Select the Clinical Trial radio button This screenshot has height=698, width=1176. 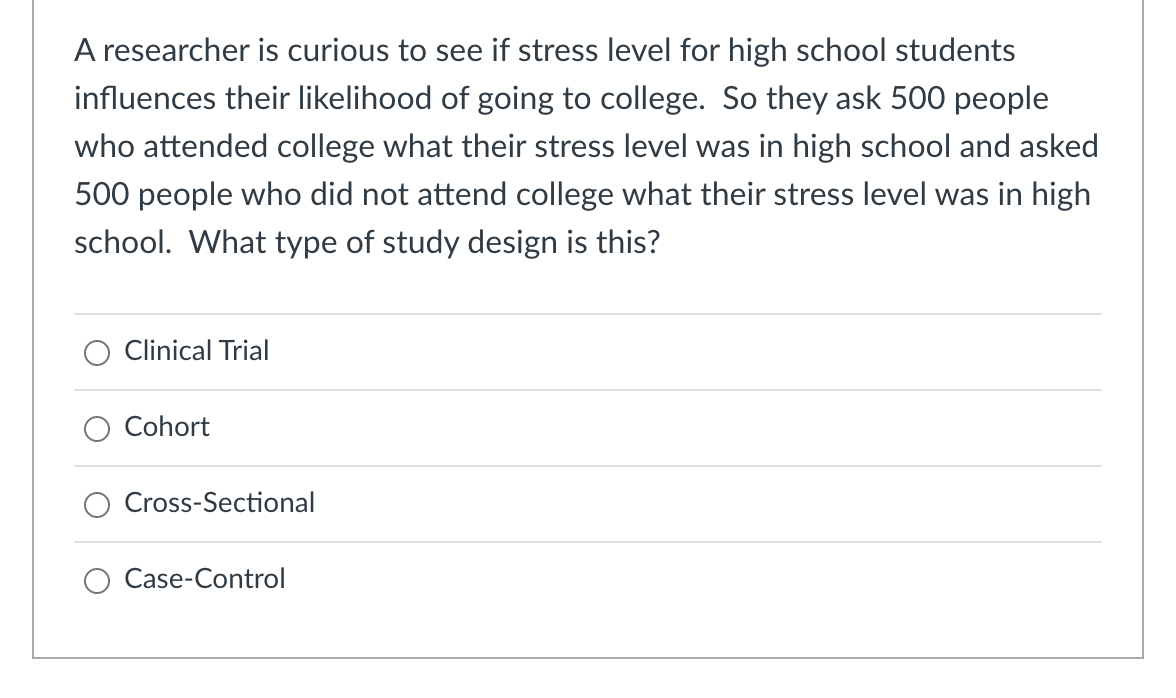(x=97, y=352)
